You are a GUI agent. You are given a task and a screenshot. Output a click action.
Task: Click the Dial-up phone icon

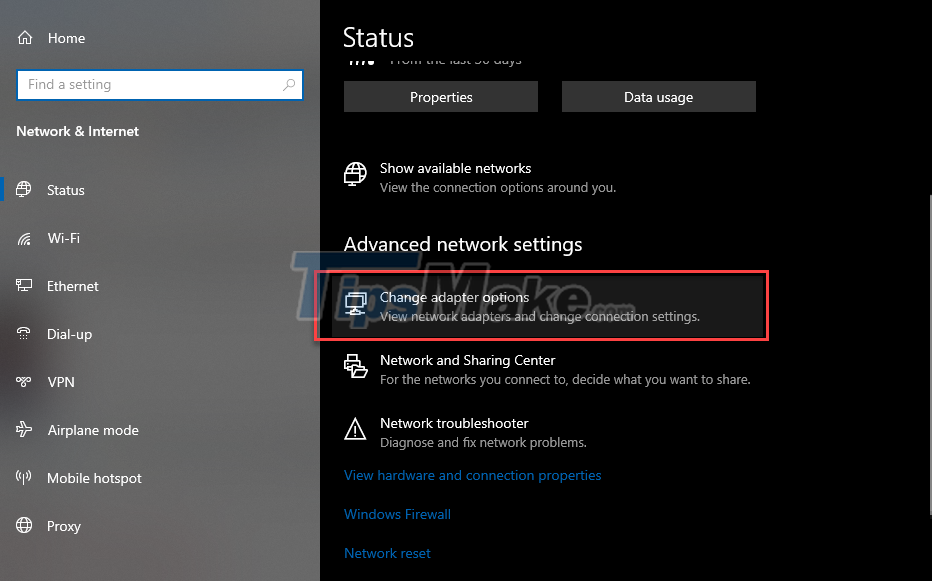coord(24,334)
